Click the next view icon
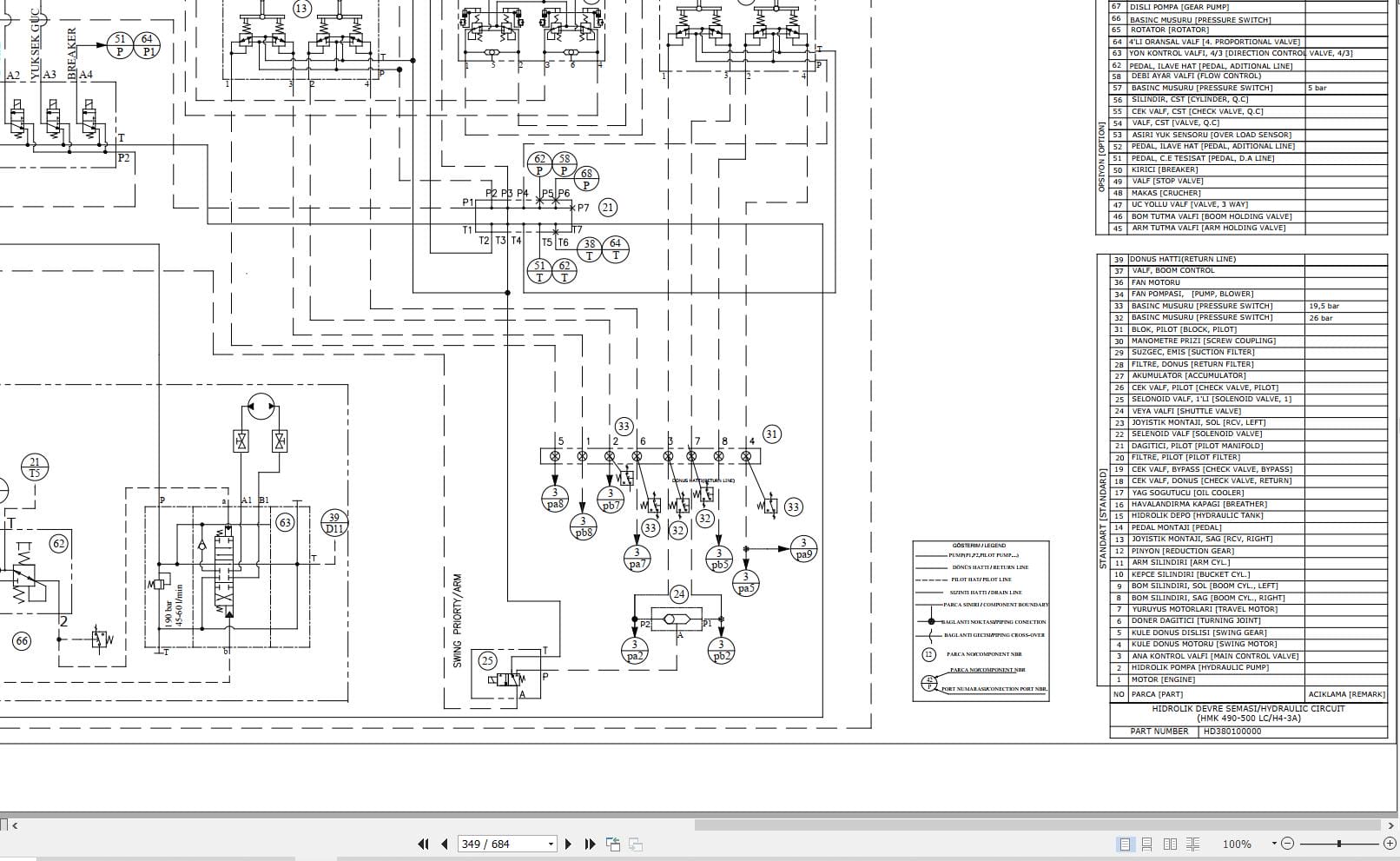The width and height of the screenshot is (1400, 861). (x=636, y=844)
